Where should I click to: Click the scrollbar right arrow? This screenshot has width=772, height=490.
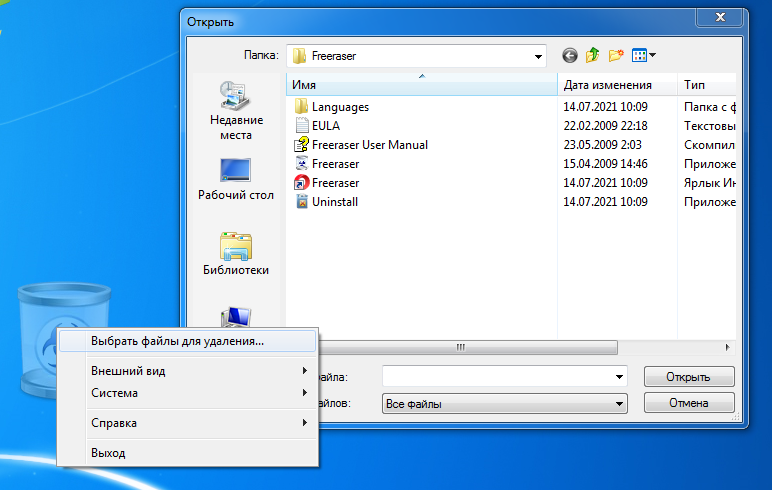coord(728,347)
